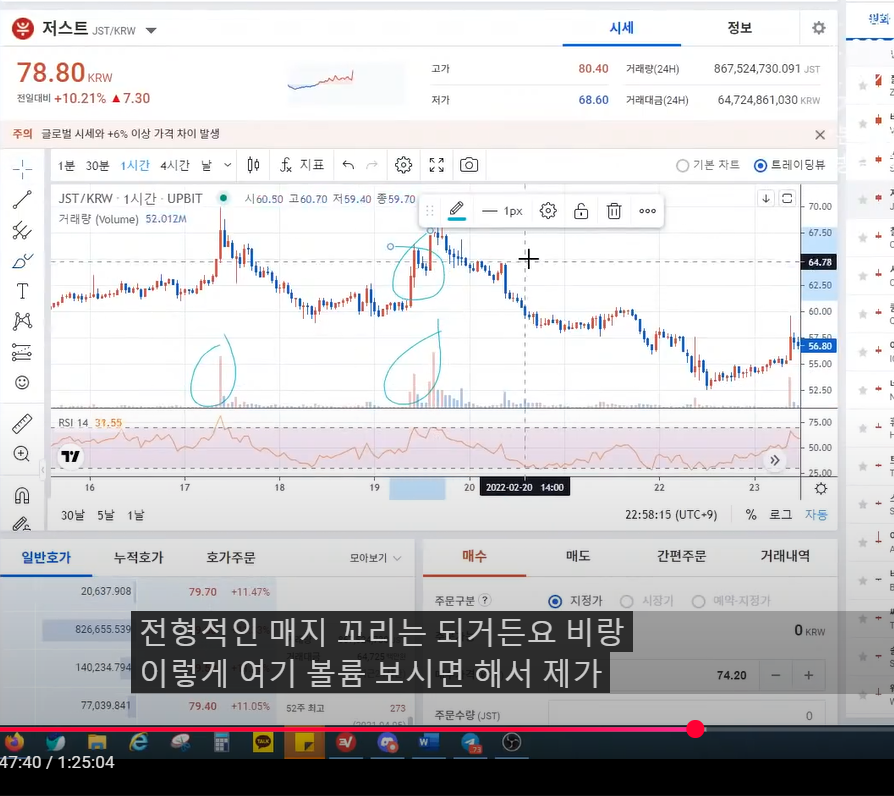
Task: Open chart settings gear in toolbar
Action: [404, 165]
